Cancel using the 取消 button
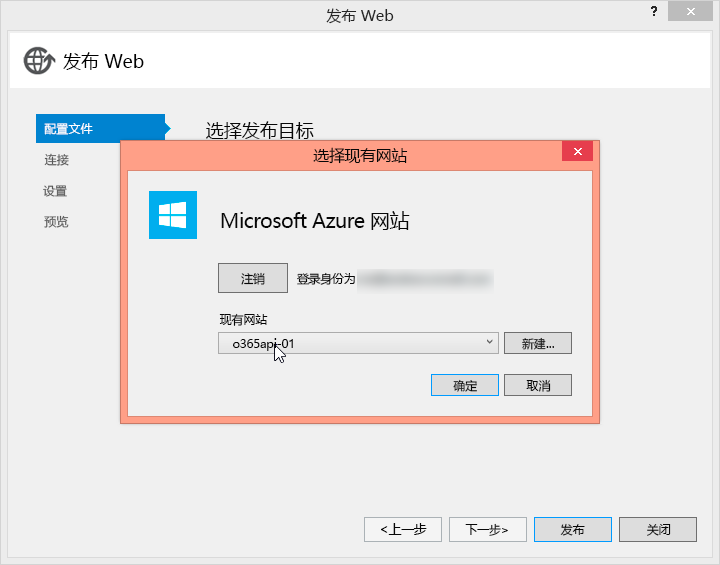Image resolution: width=720 pixels, height=565 pixels. click(538, 386)
